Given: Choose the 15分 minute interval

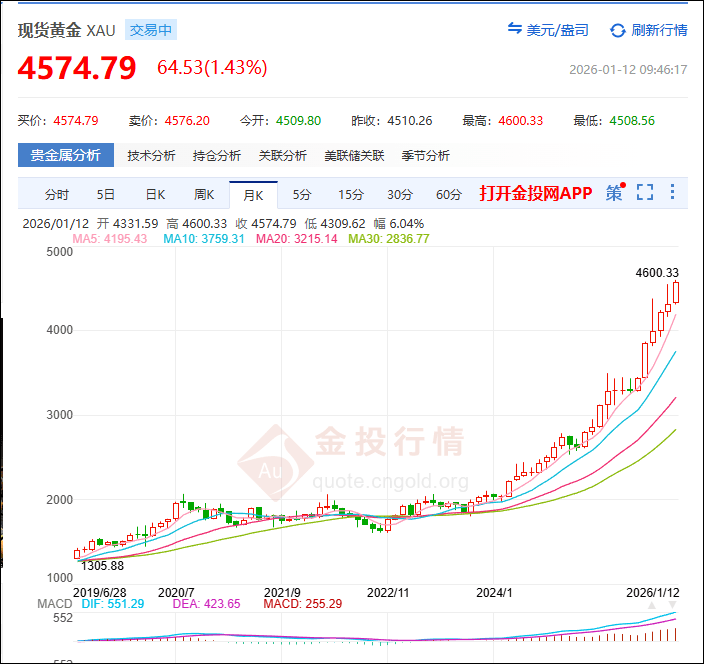Looking at the screenshot, I should click(x=351, y=194).
